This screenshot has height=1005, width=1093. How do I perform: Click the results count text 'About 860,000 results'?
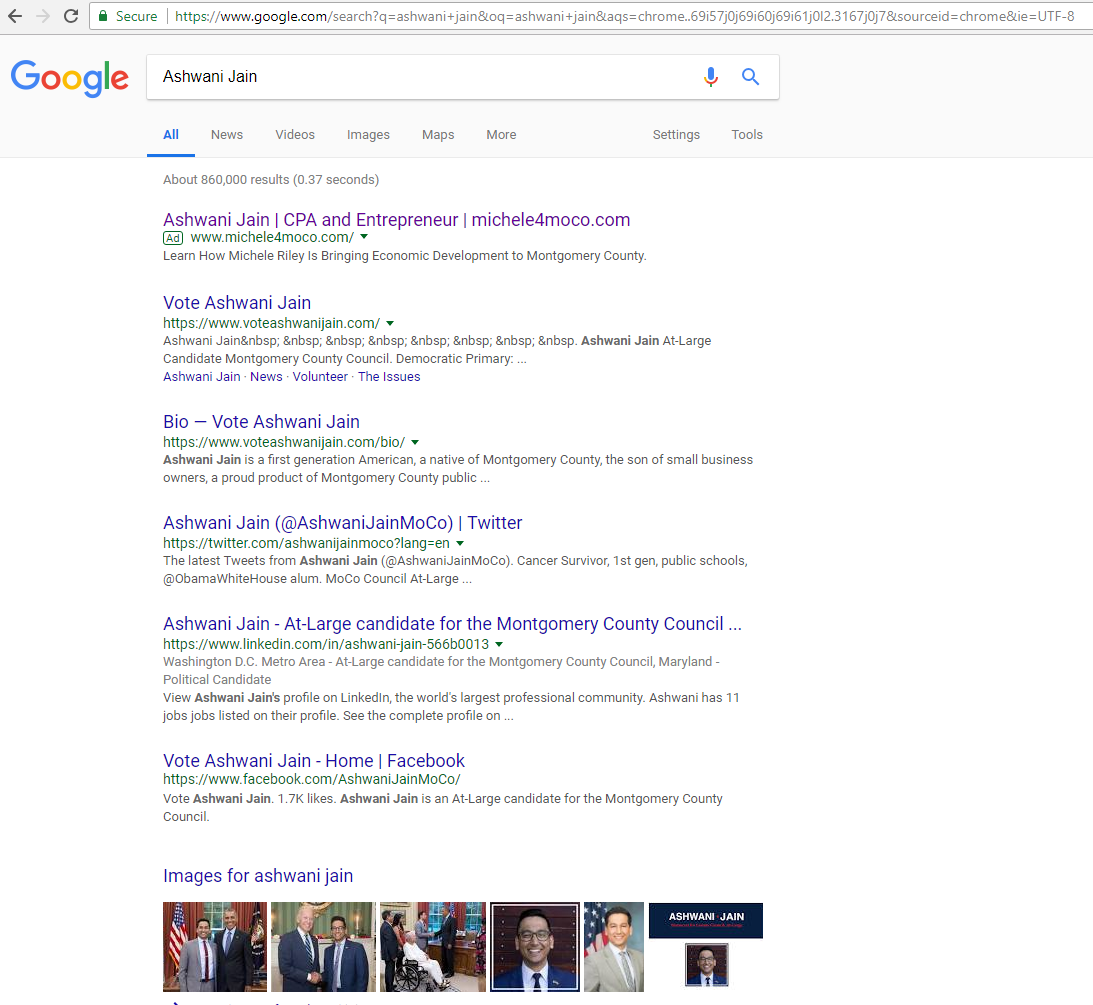(226, 179)
